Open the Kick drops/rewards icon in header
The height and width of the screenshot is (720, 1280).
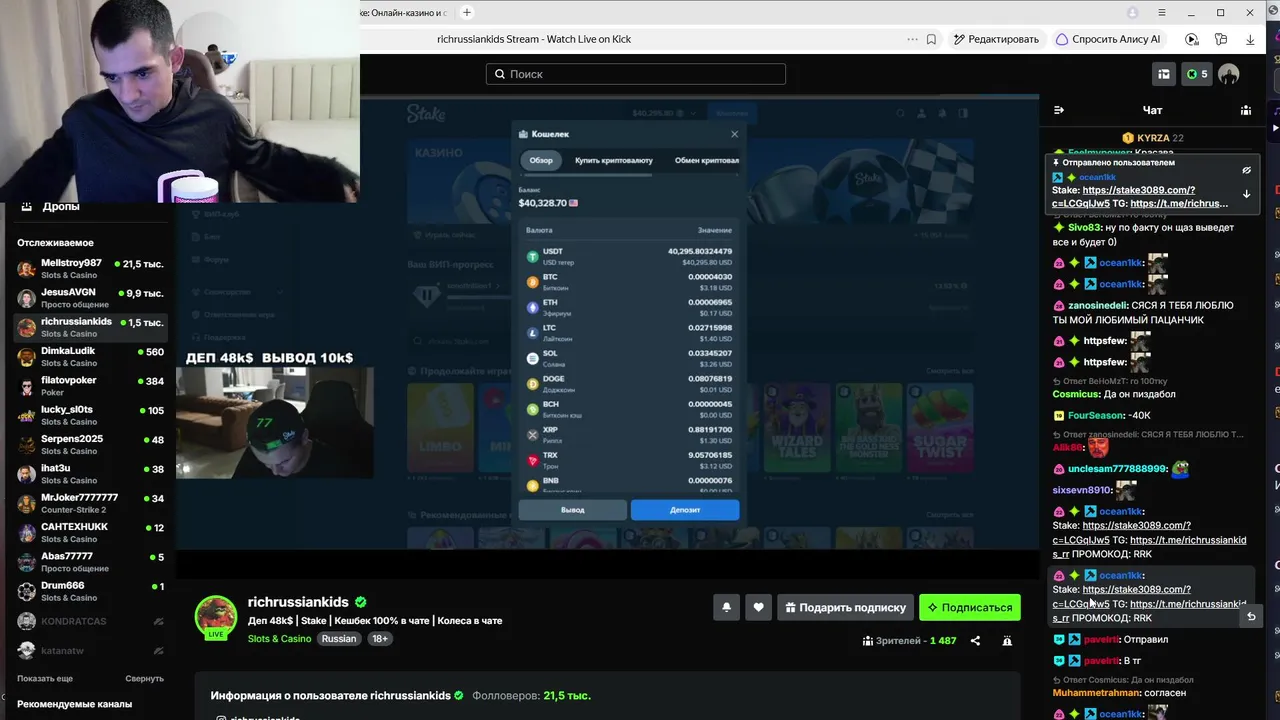1164,74
